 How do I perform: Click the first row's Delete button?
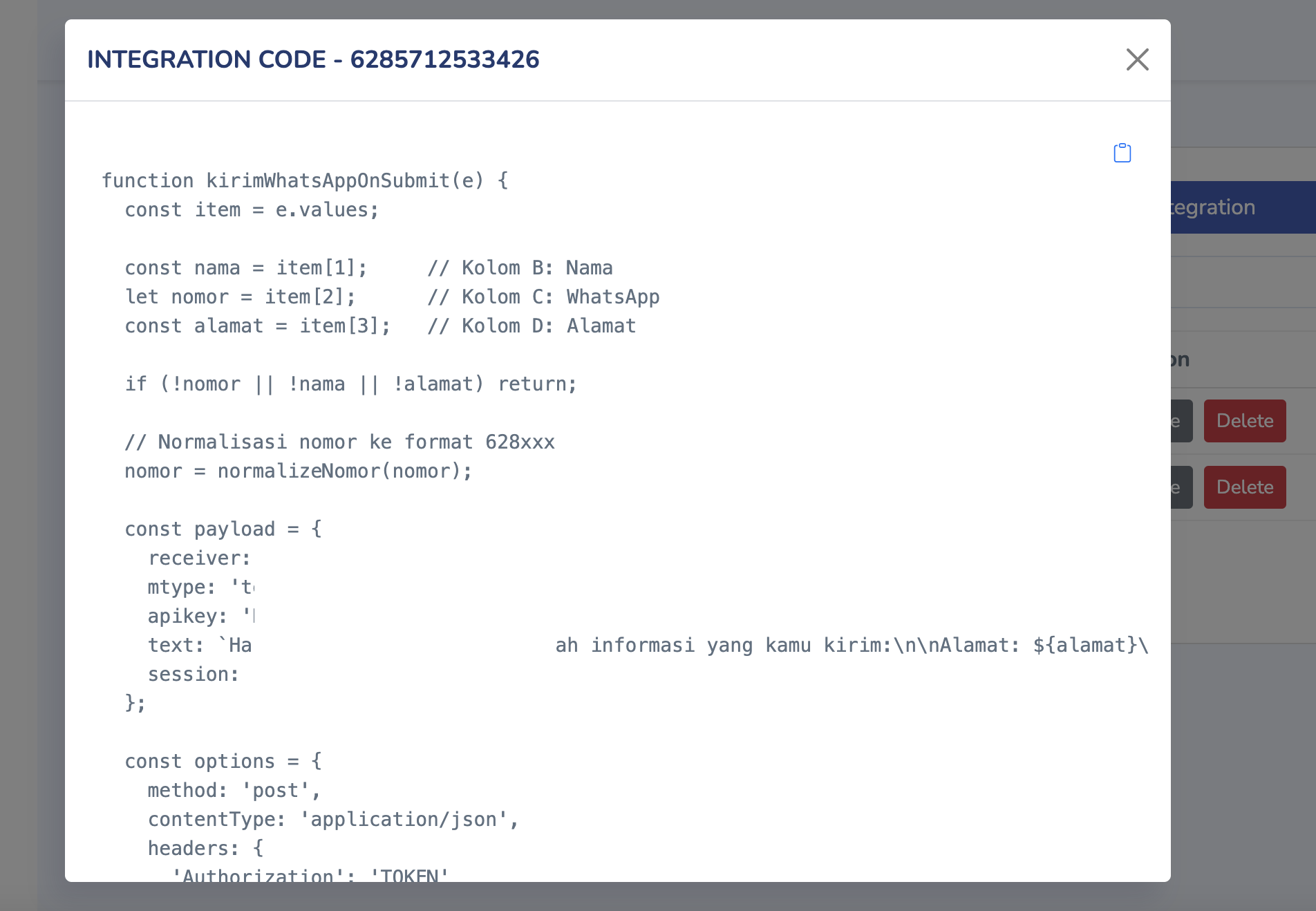(1244, 421)
